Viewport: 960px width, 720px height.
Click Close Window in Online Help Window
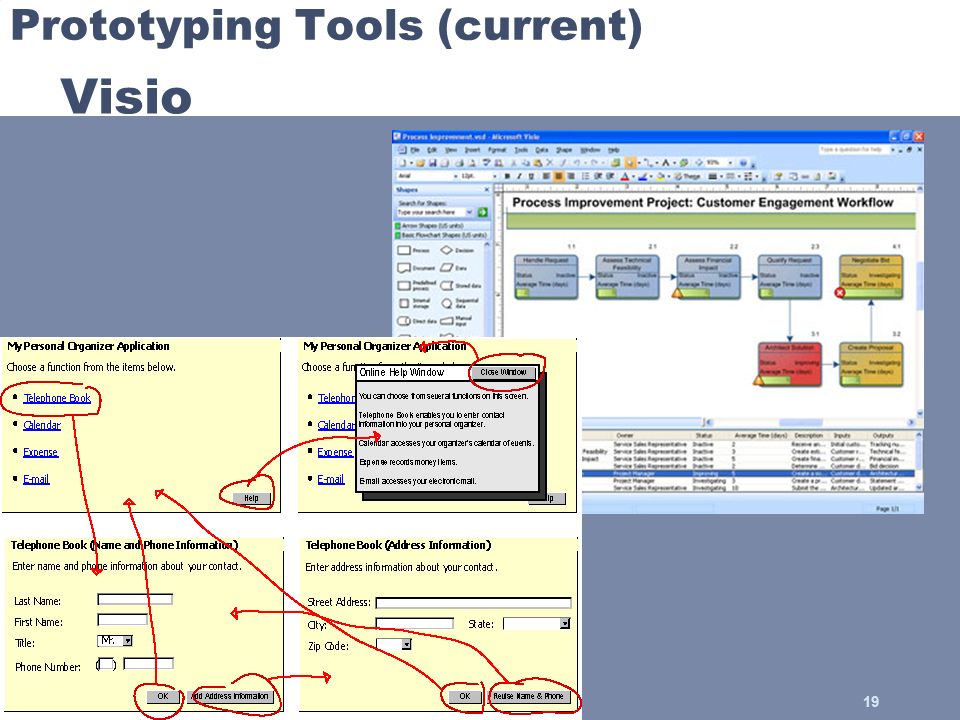click(x=503, y=372)
